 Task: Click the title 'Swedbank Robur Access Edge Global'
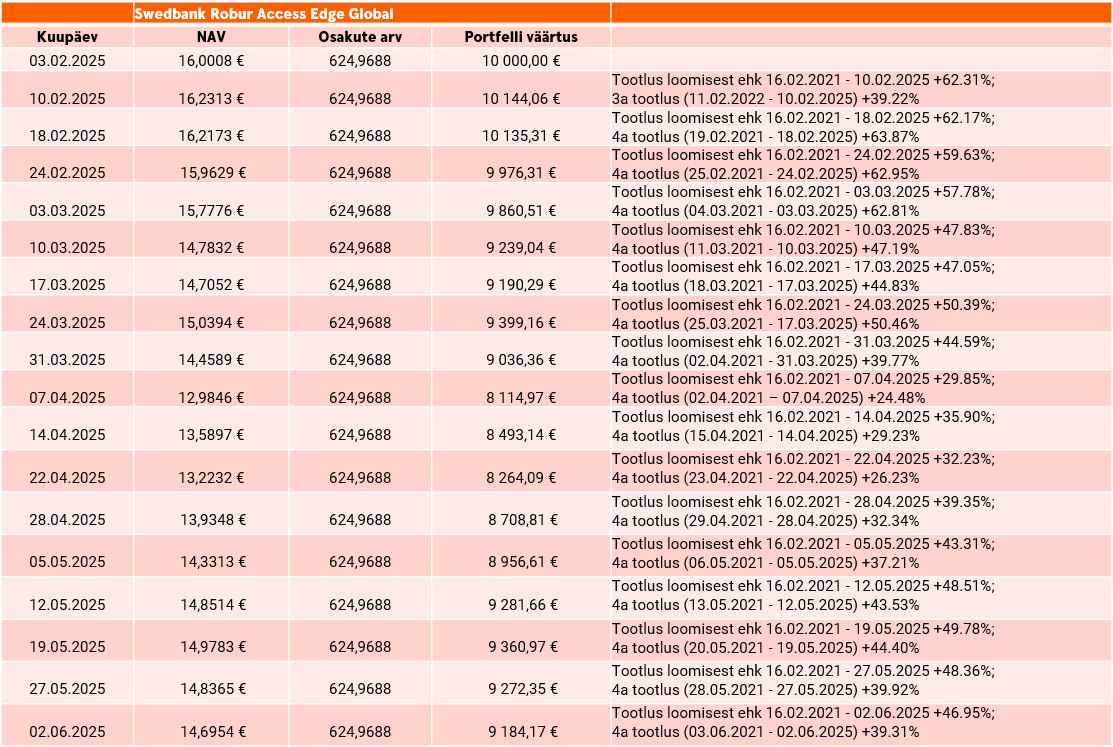pyautogui.click(x=263, y=13)
